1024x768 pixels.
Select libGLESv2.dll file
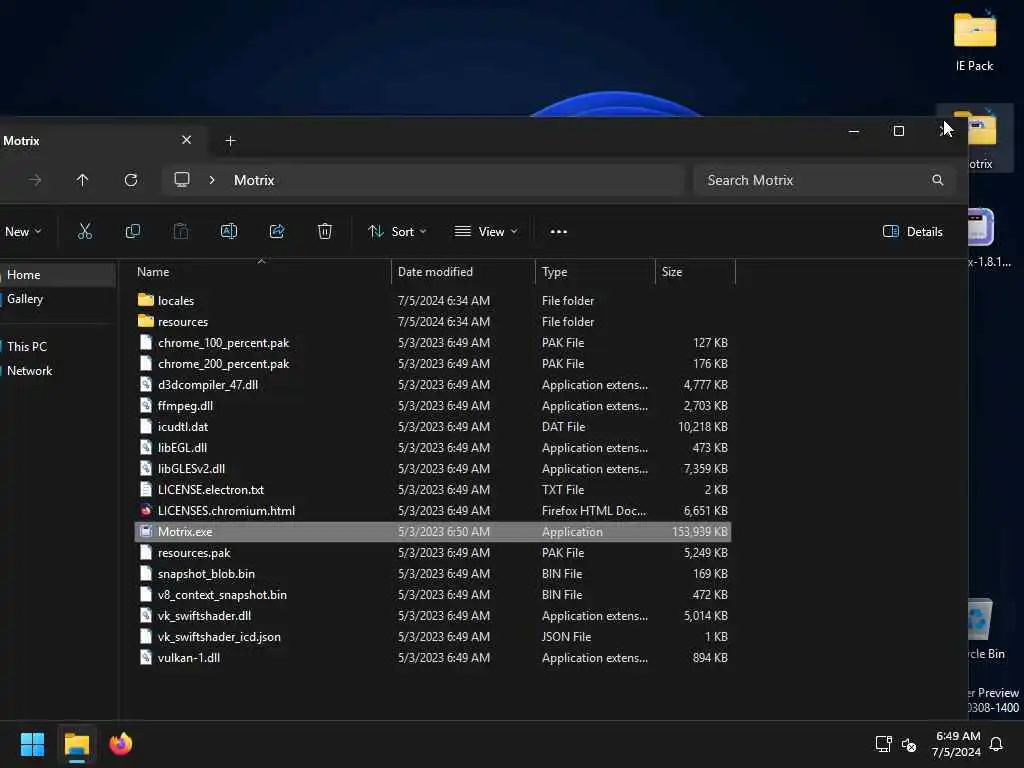pos(432,469)
